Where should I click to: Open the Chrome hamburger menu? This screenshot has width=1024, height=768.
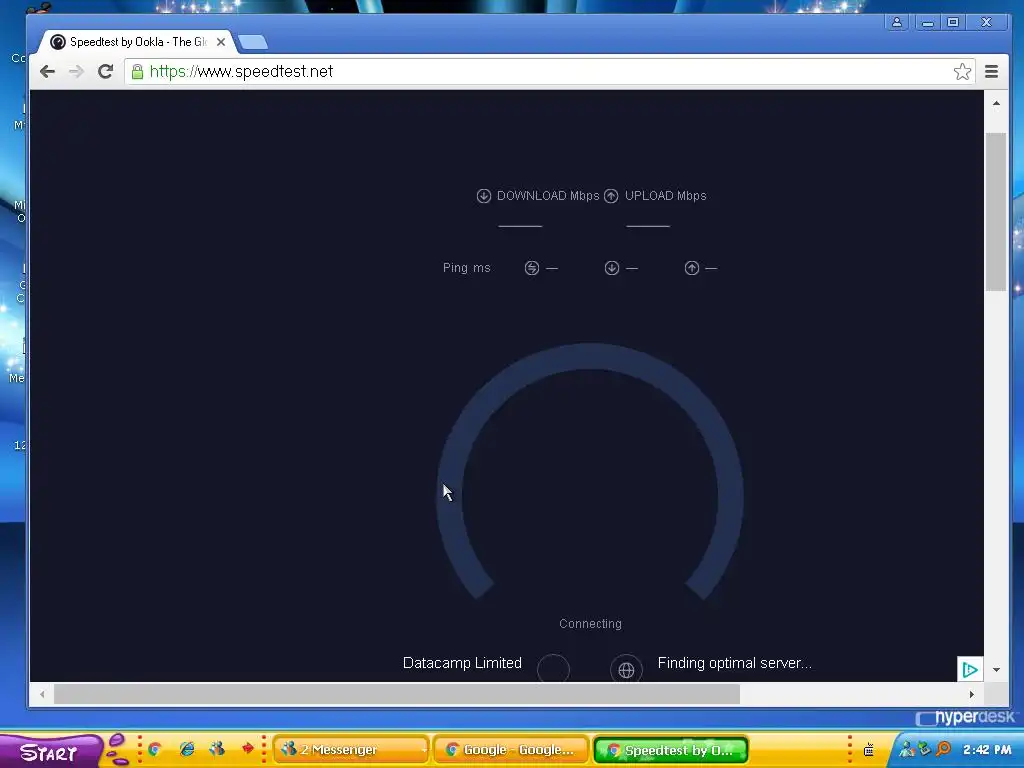tap(991, 72)
